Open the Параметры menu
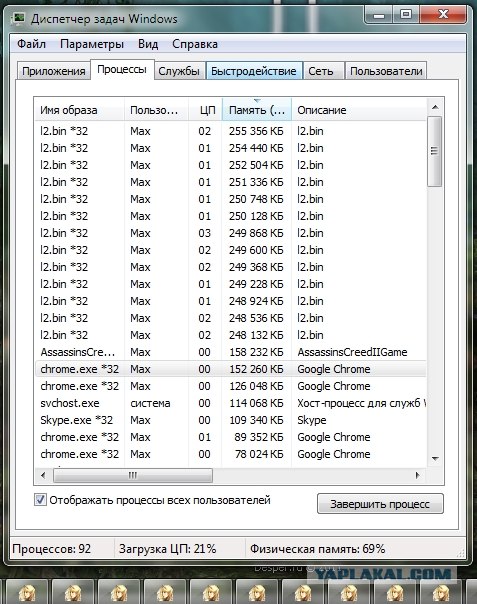The height and width of the screenshot is (604, 477). click(x=92, y=44)
